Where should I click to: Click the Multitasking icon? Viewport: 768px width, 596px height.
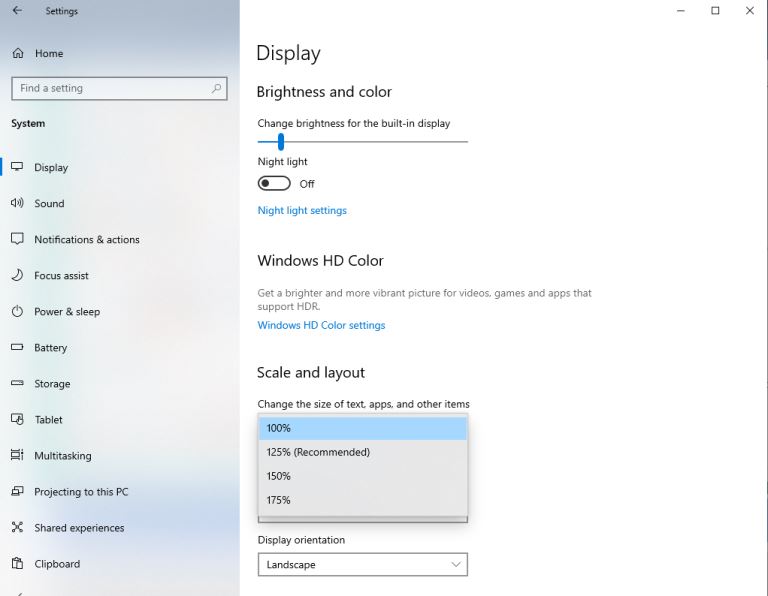[17, 455]
